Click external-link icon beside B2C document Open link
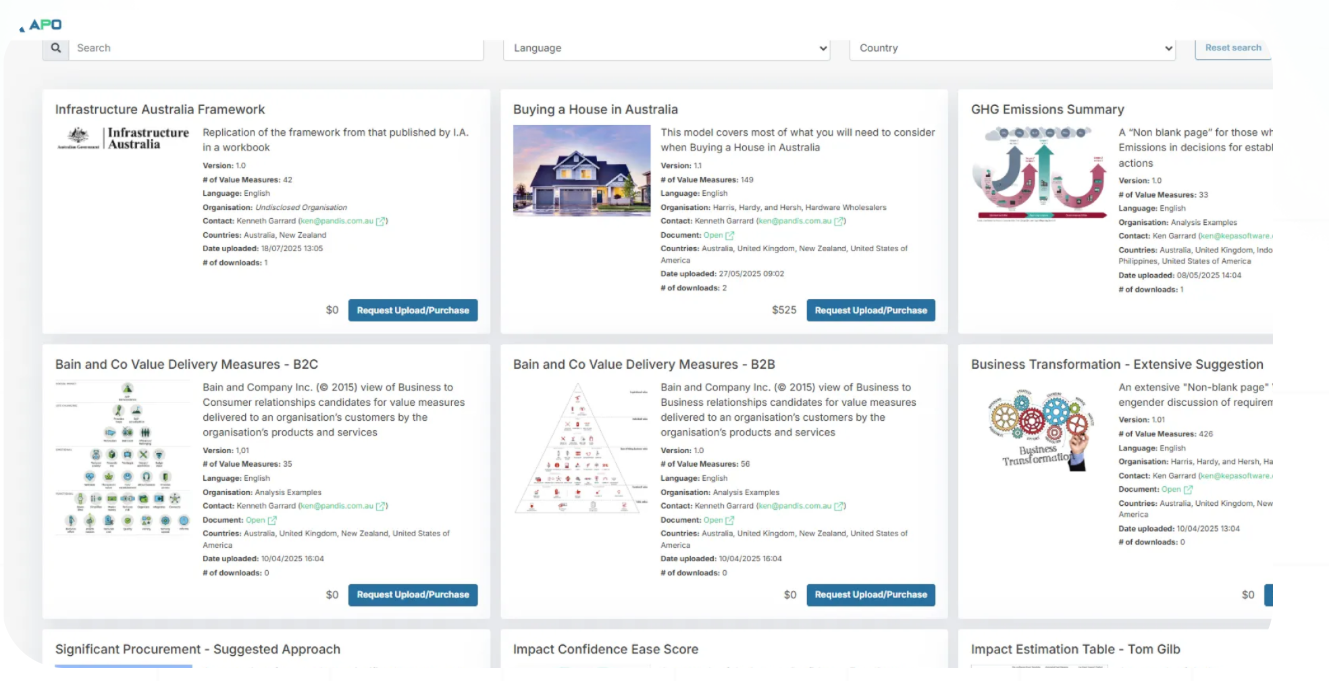The height and width of the screenshot is (681, 1329). 272,520
